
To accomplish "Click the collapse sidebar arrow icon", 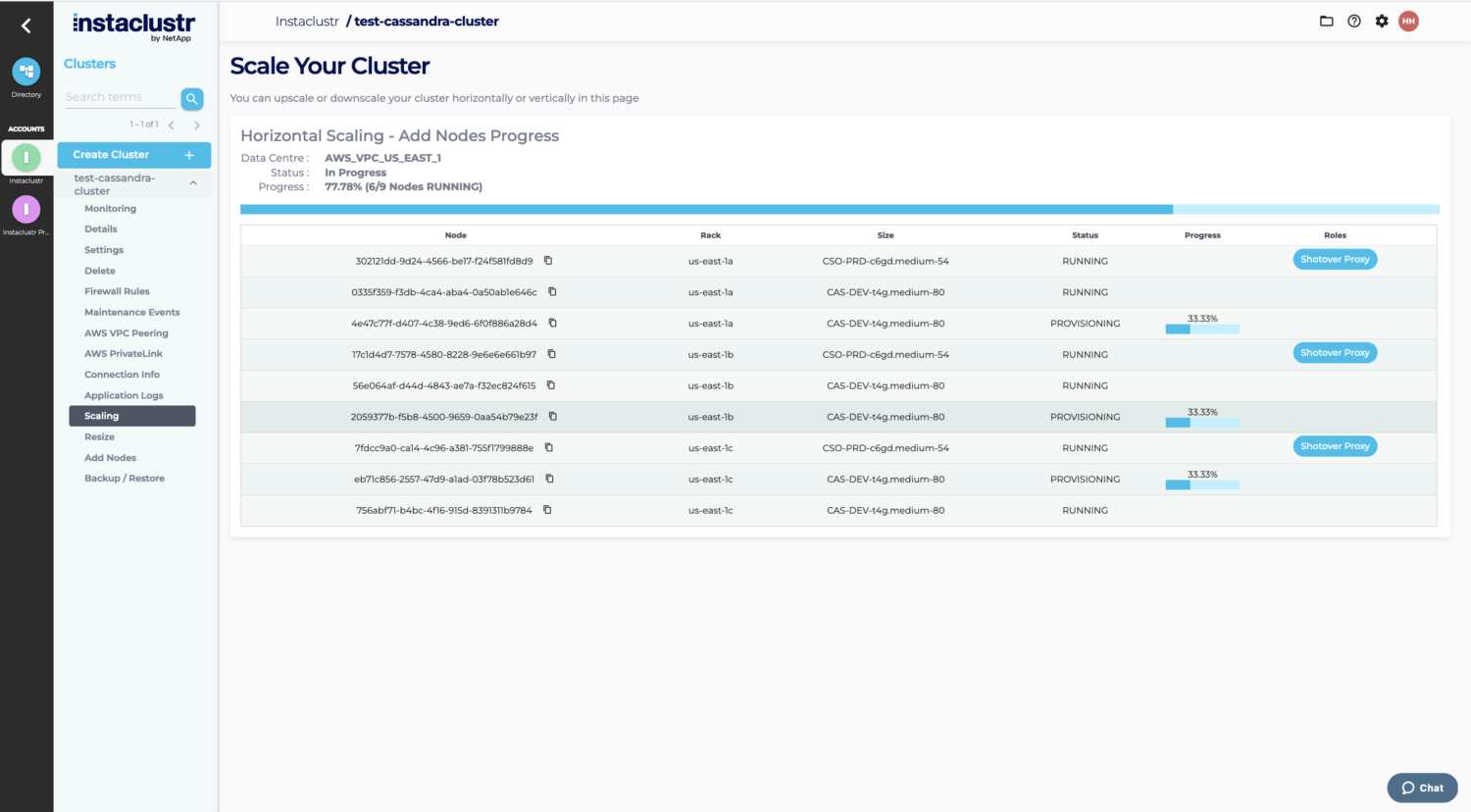I will coord(25,25).
